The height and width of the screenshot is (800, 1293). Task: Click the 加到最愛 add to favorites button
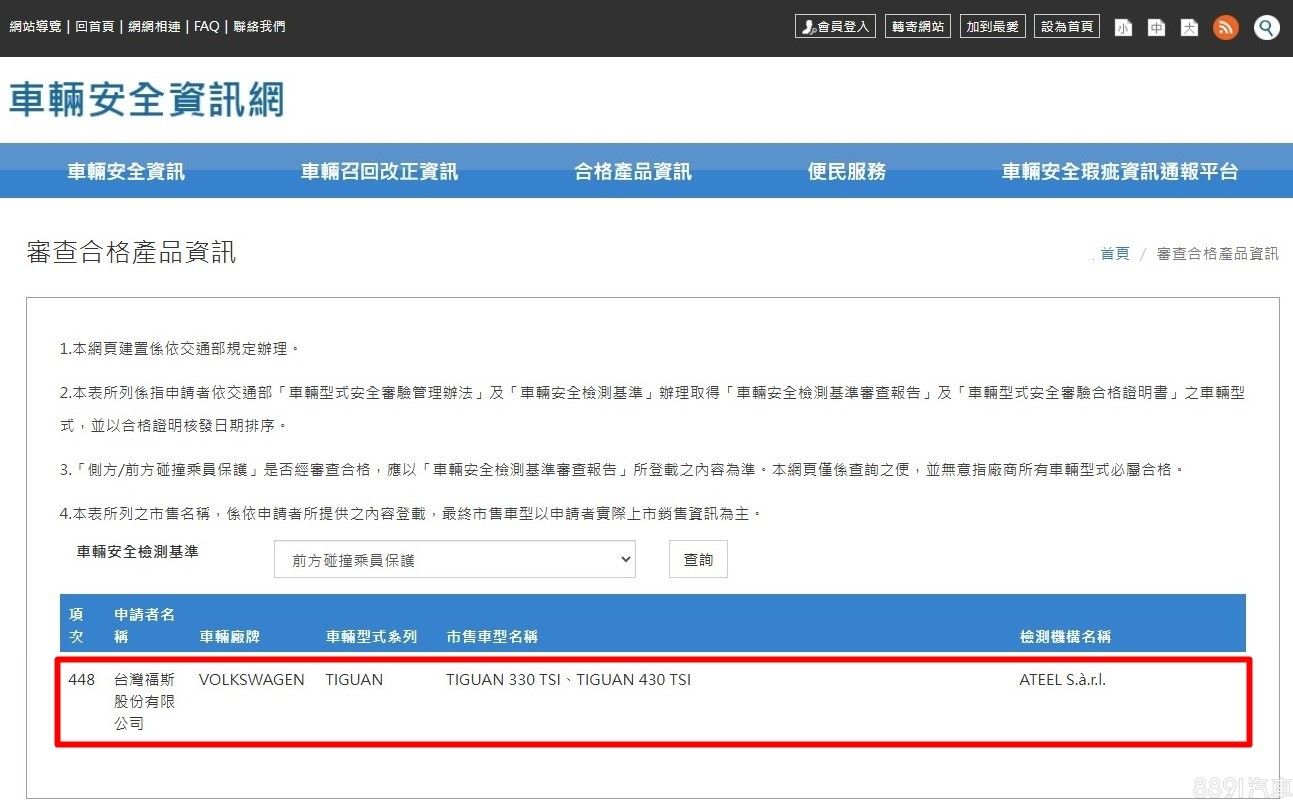coord(992,27)
